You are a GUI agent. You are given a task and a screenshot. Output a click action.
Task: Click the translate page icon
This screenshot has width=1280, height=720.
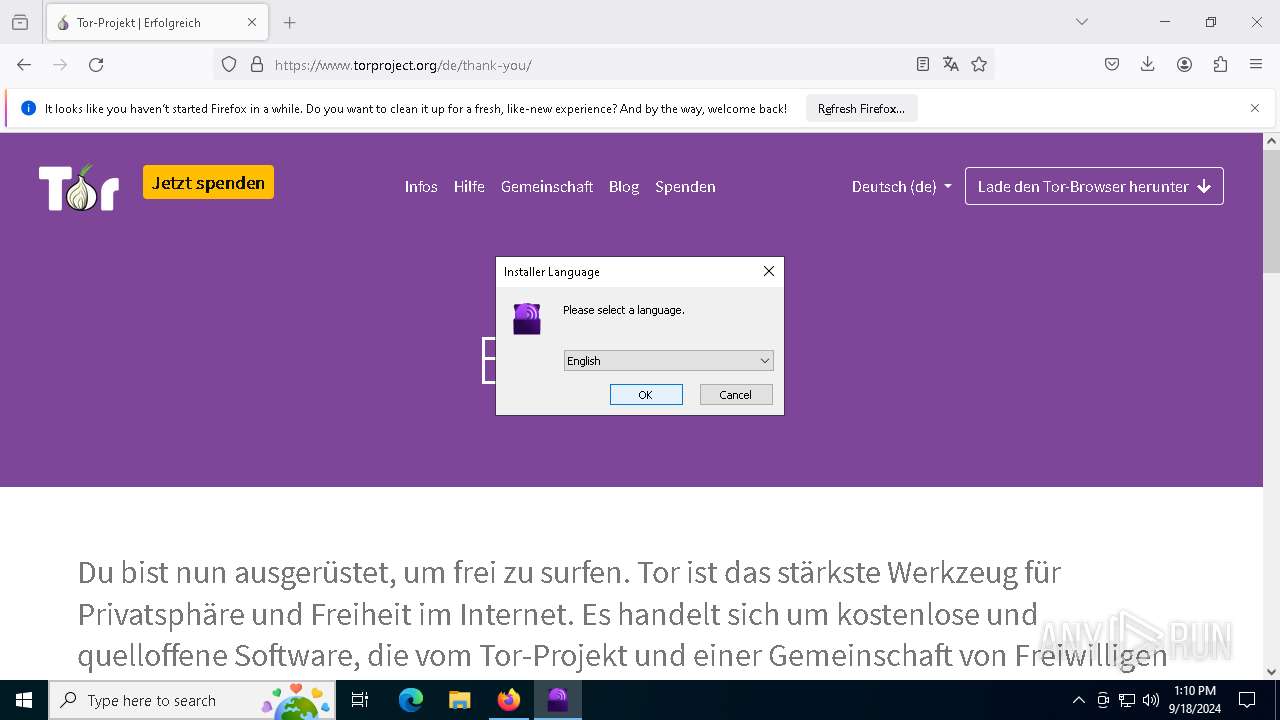951,65
